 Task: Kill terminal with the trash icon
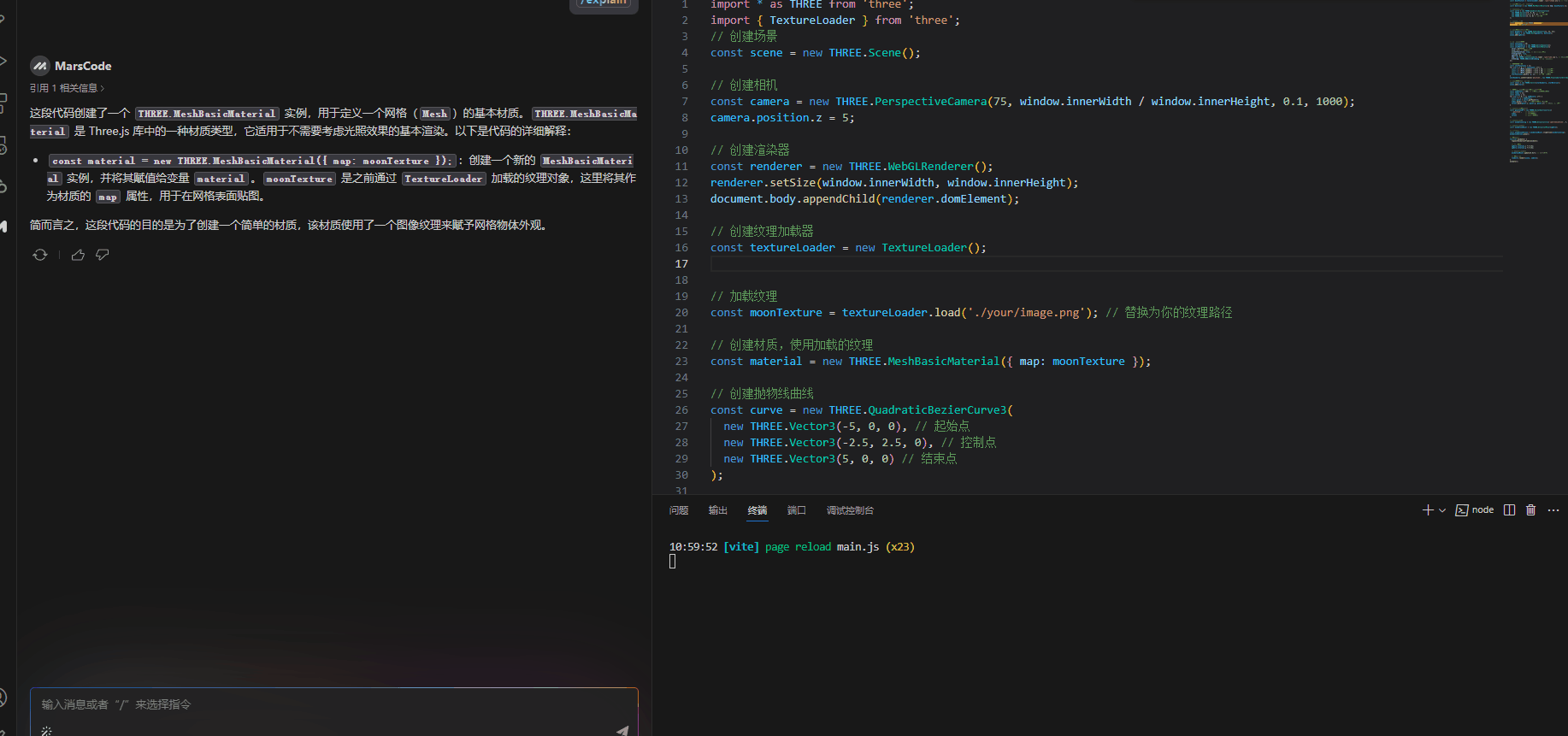1530,510
